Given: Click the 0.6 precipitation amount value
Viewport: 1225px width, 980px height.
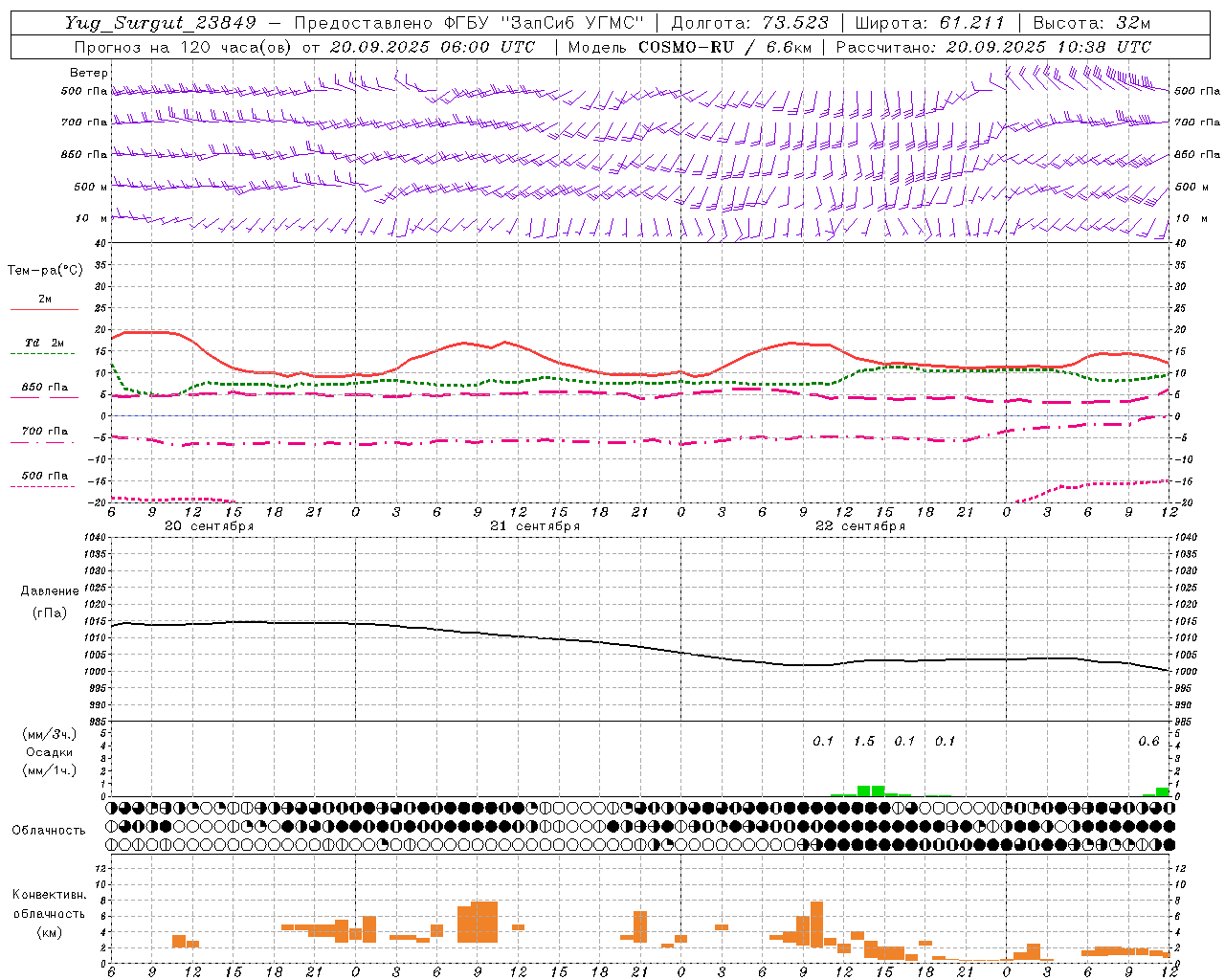Looking at the screenshot, I should pos(1148,742).
